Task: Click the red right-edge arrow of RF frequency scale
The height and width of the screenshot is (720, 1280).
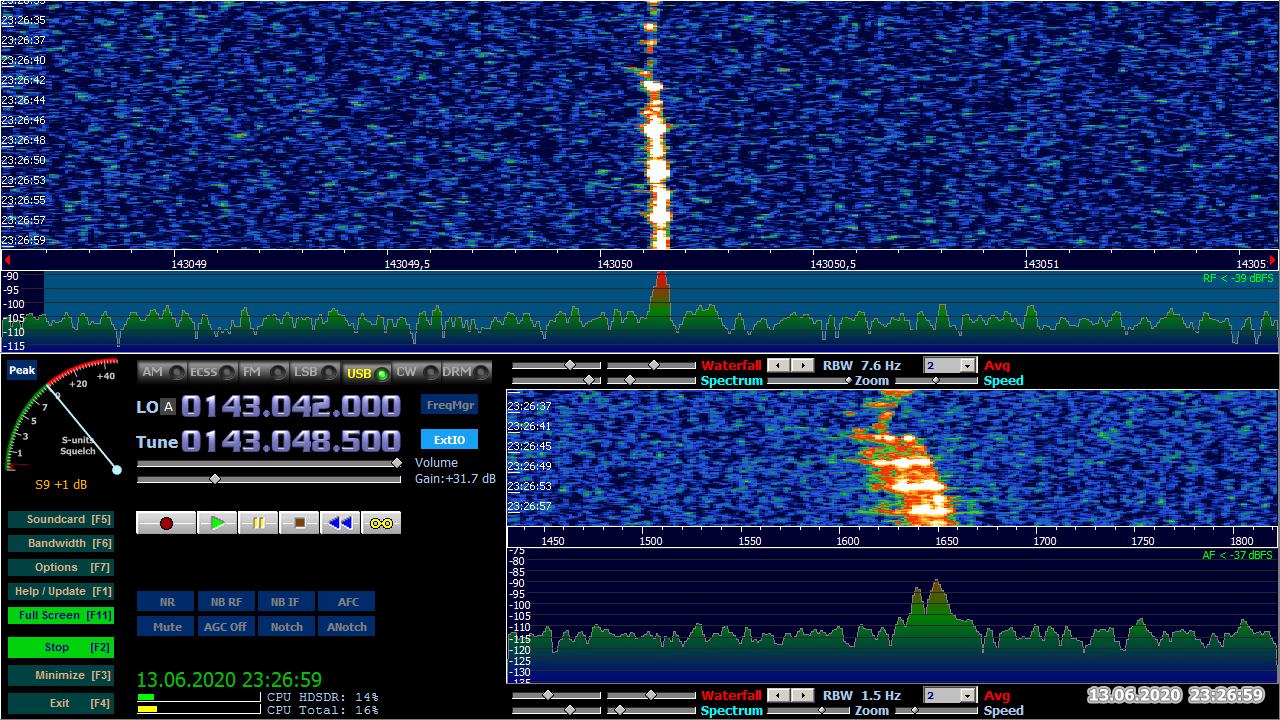Action: click(x=1273, y=260)
